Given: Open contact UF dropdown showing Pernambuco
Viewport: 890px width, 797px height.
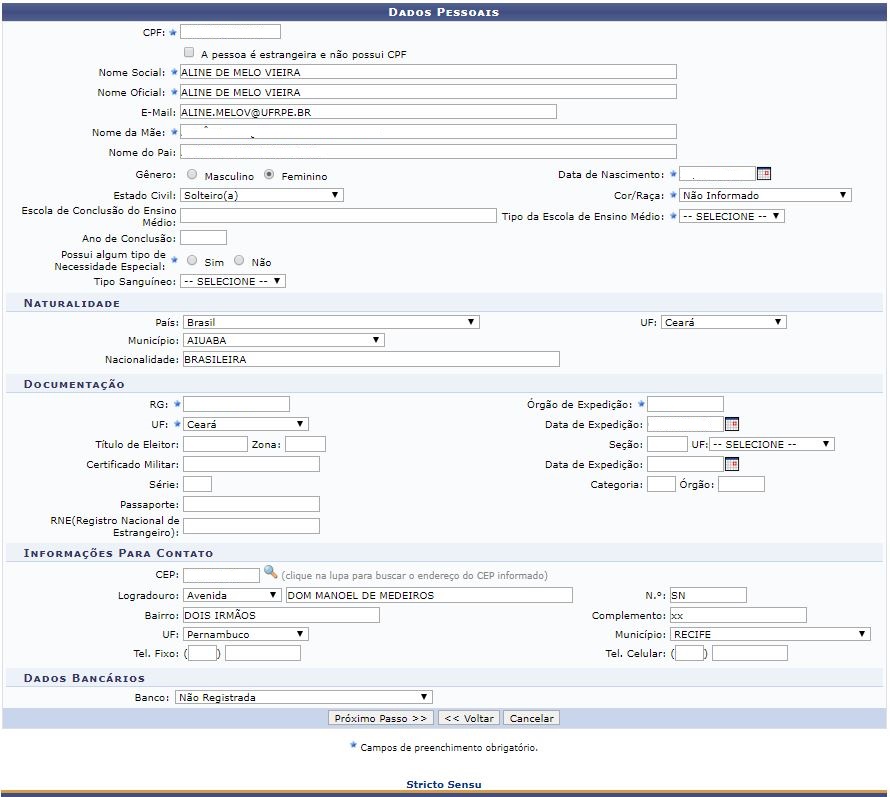Looking at the screenshot, I should pyautogui.click(x=246, y=634).
